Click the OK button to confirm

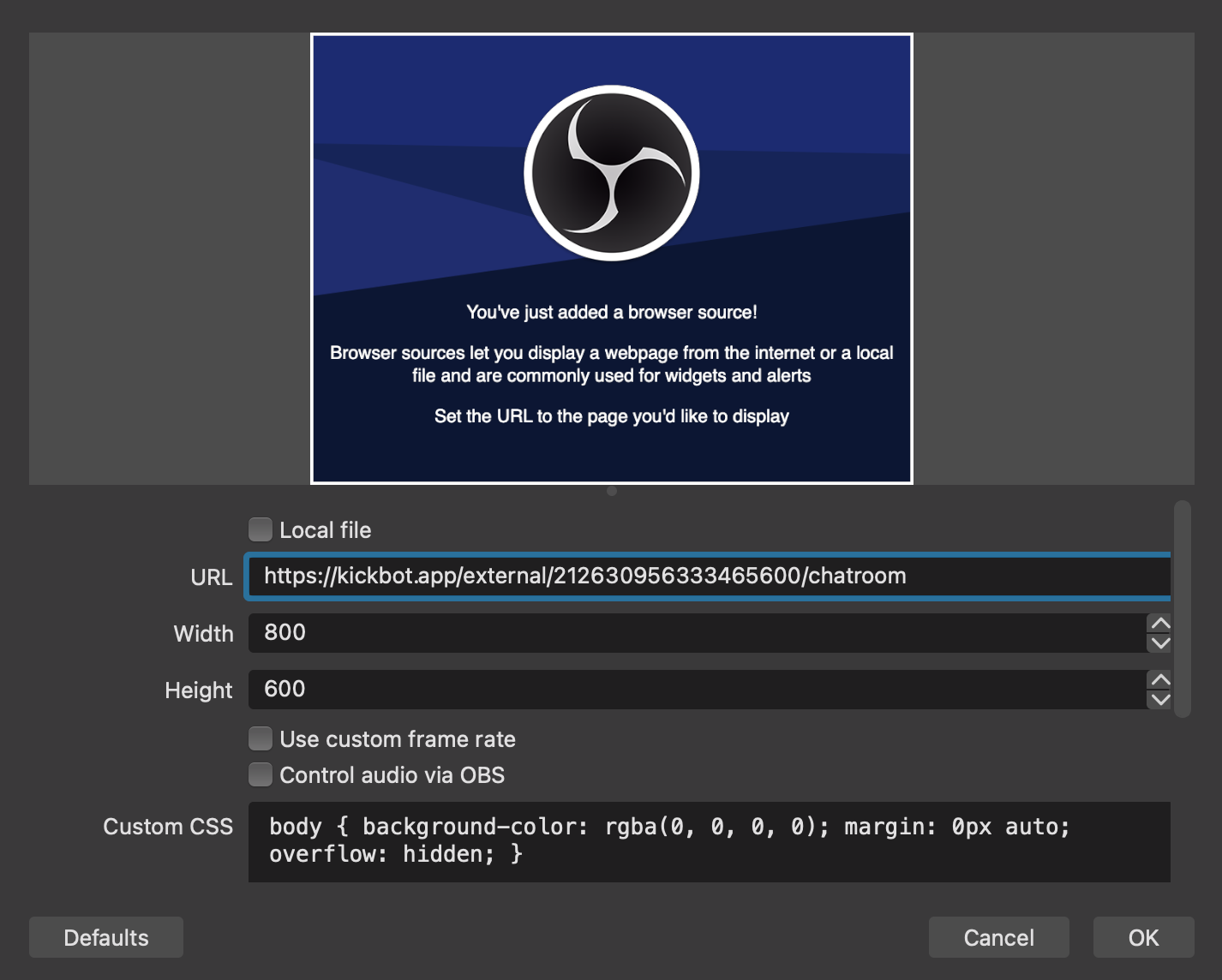(x=1143, y=937)
